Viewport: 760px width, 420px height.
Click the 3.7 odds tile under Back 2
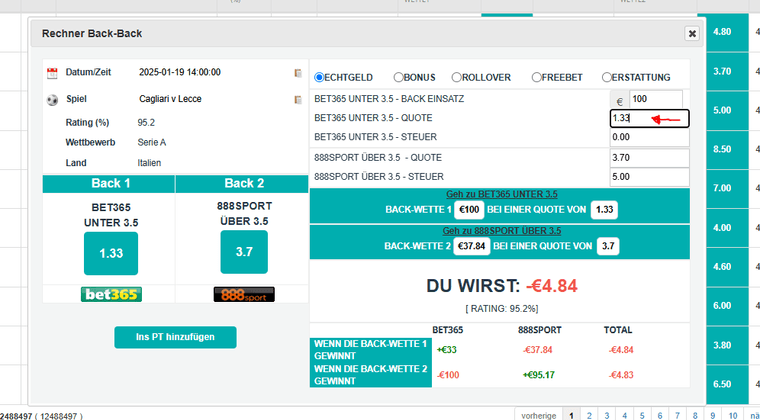click(244, 252)
